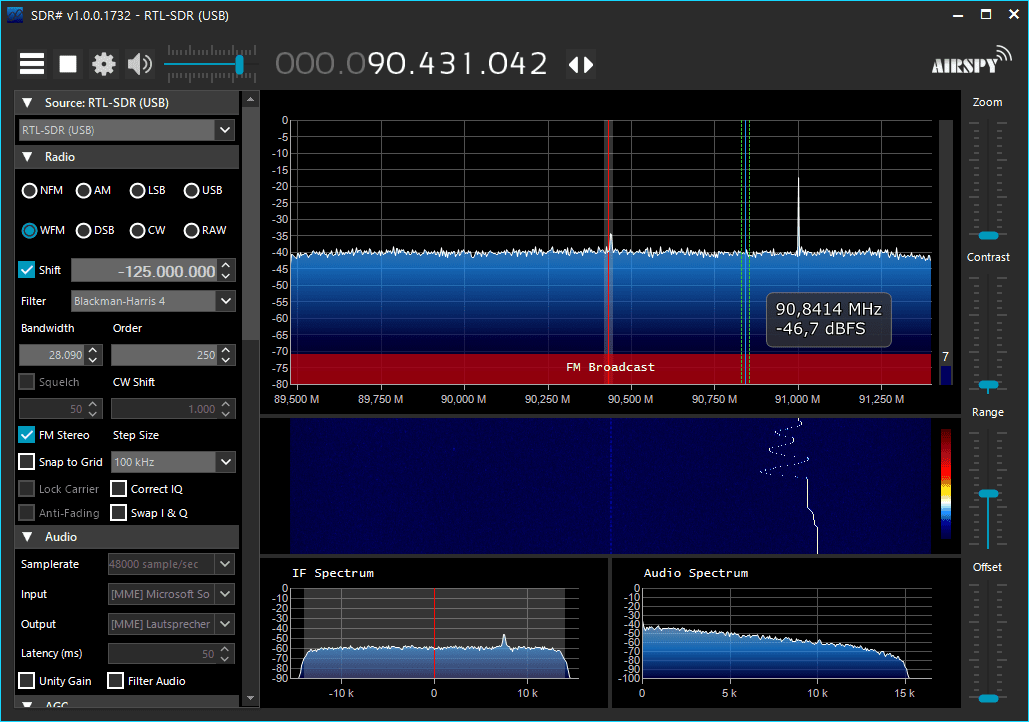
Task: Click the tuning style arrows icon
Action: click(x=581, y=64)
